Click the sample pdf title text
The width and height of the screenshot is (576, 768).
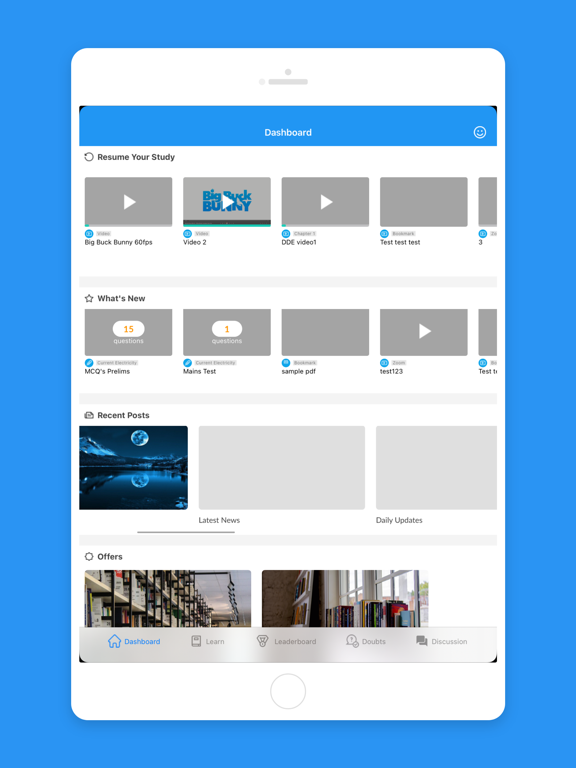pos(299,372)
